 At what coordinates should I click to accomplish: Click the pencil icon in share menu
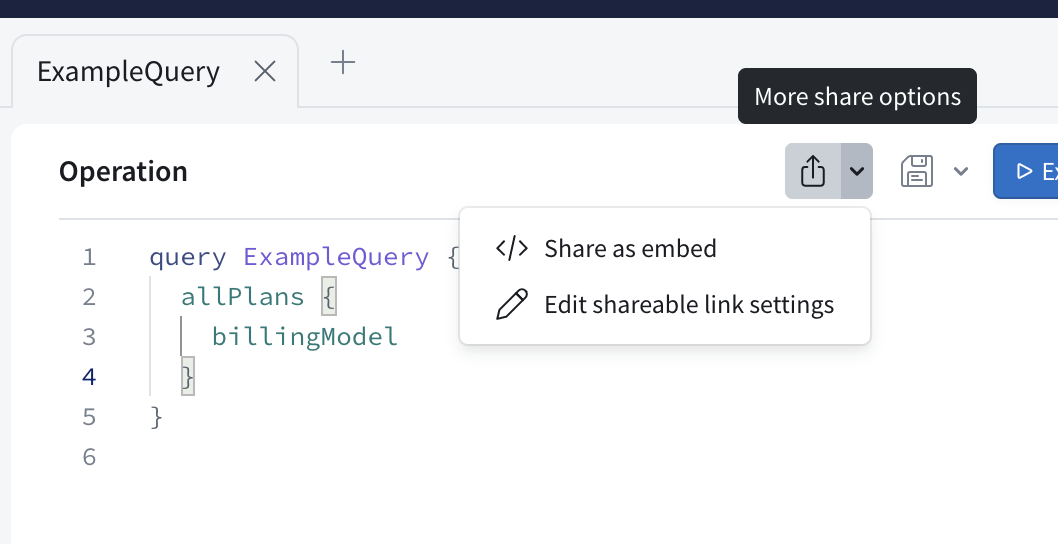point(512,304)
